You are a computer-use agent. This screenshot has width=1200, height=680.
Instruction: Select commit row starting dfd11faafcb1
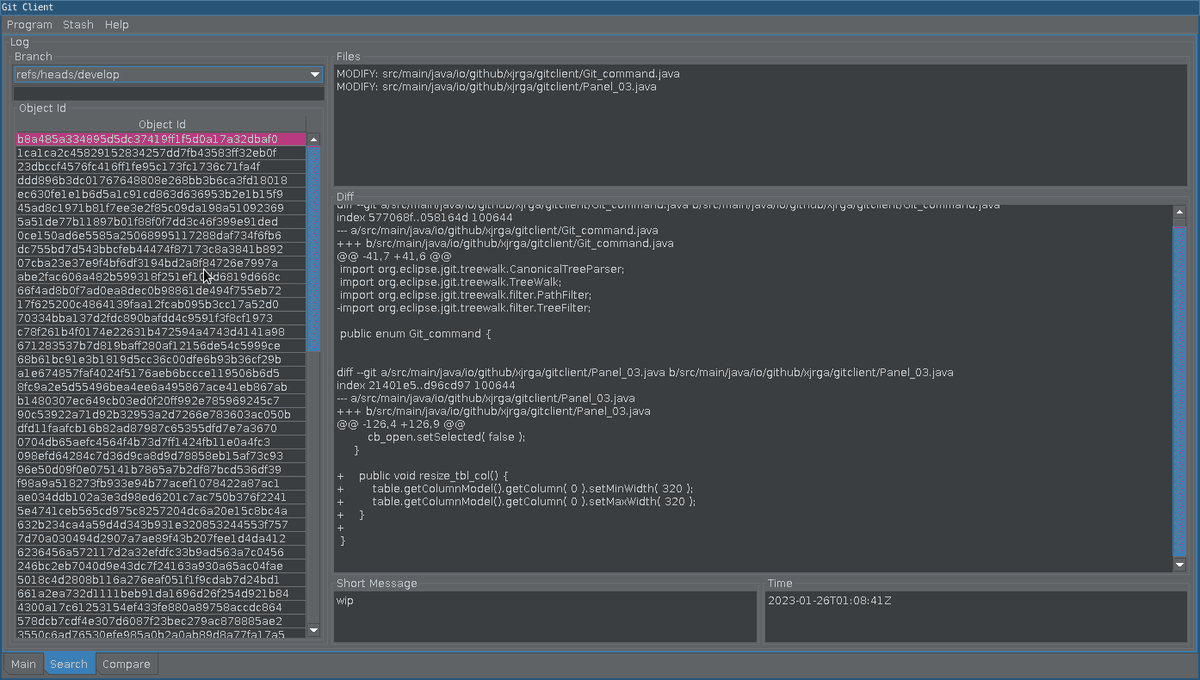pyautogui.click(x=161, y=428)
